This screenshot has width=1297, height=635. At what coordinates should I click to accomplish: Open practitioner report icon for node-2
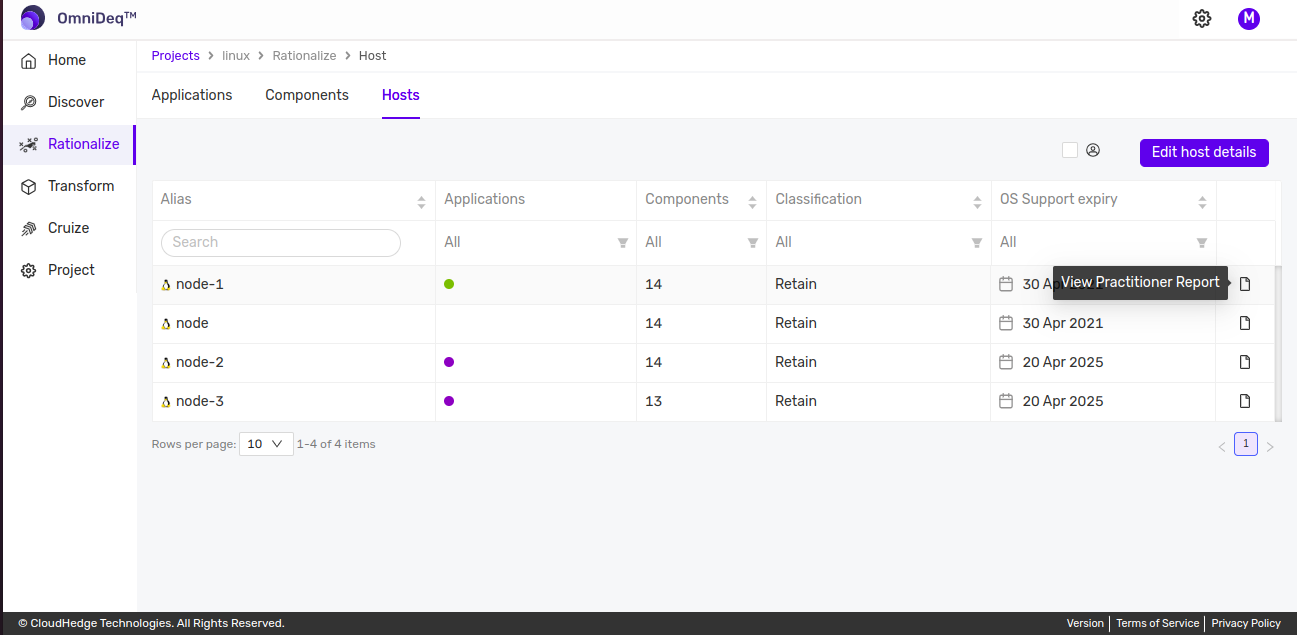click(1245, 362)
